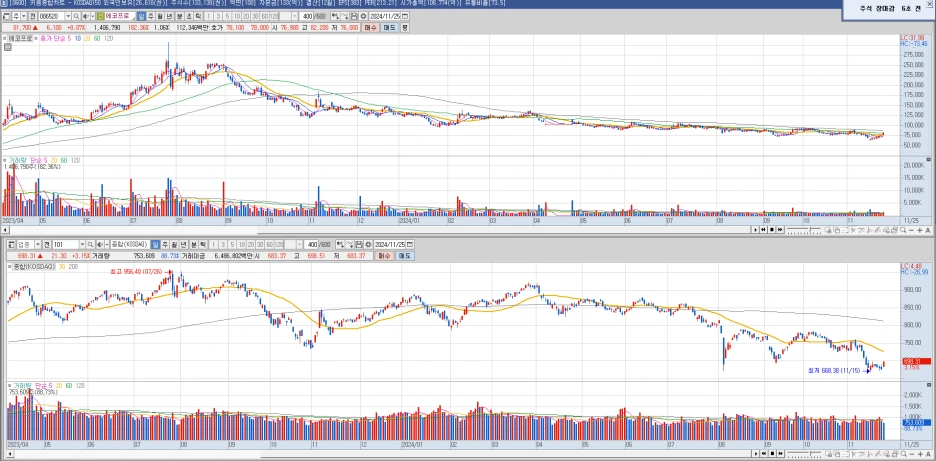The height and width of the screenshot is (461, 936).
Task: Click upper chart zoom magnifier icon
Action: [903, 230]
